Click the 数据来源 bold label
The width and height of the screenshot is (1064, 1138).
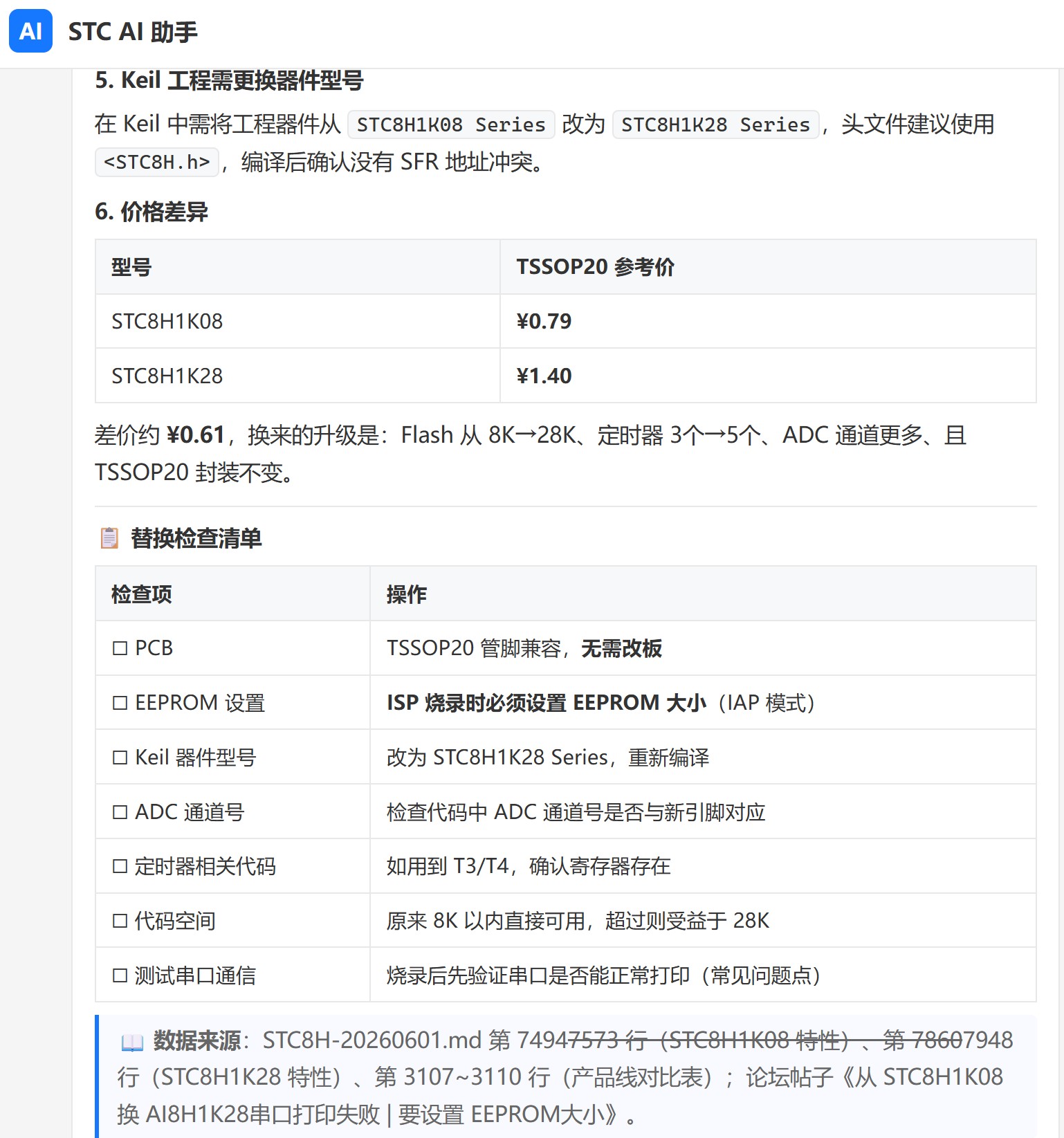point(197,1040)
